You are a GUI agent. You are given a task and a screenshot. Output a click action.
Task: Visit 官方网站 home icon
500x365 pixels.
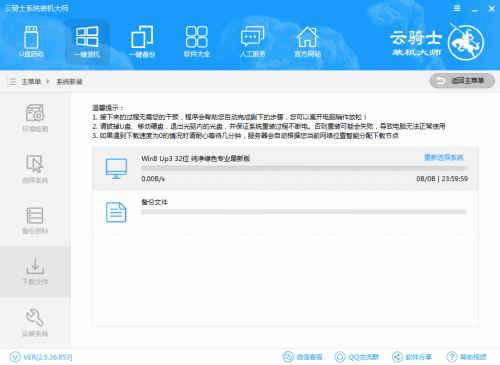point(307,42)
